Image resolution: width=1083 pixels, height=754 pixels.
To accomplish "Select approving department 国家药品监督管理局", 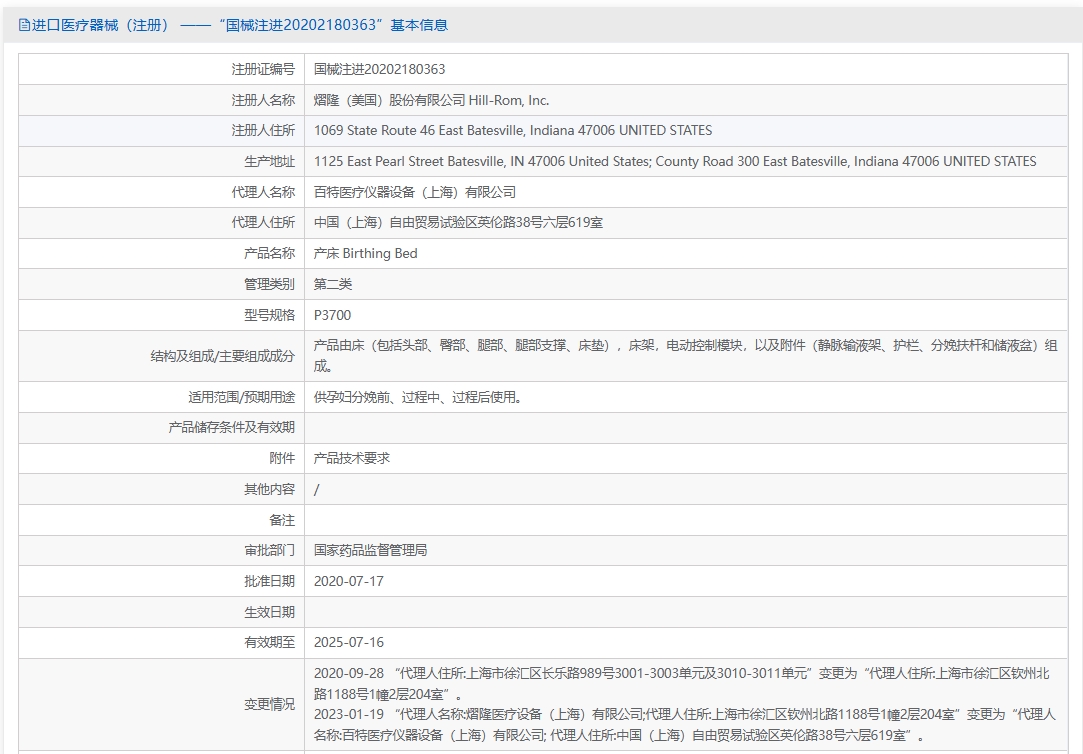I will click(370, 550).
